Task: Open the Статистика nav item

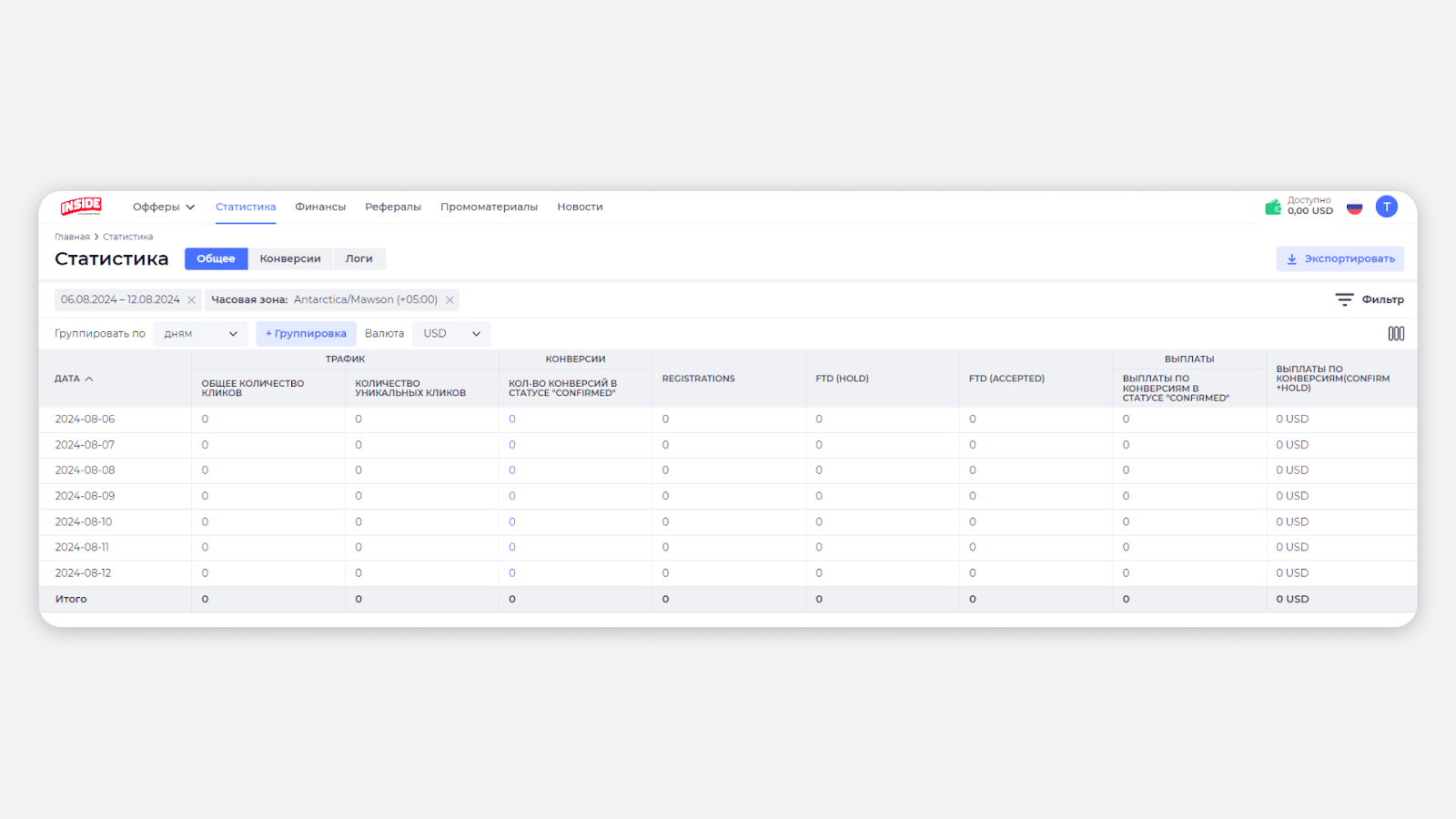Action: point(246,207)
